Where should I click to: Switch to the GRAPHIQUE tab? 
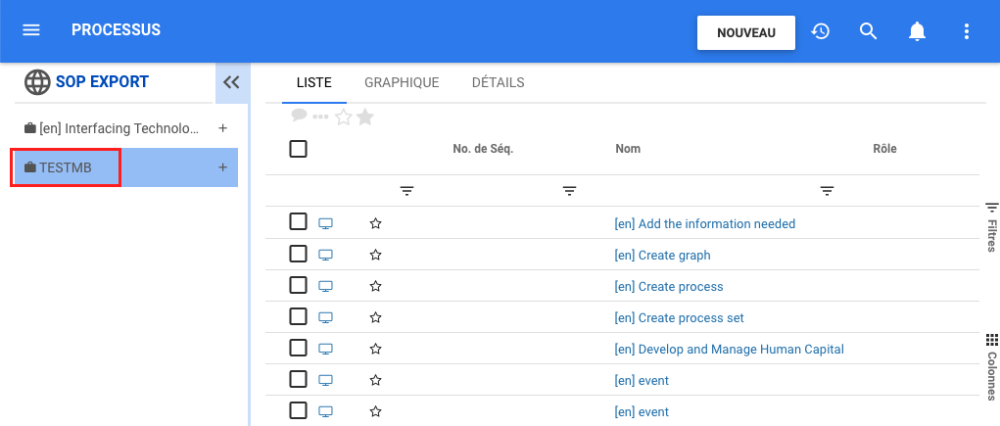click(x=401, y=83)
